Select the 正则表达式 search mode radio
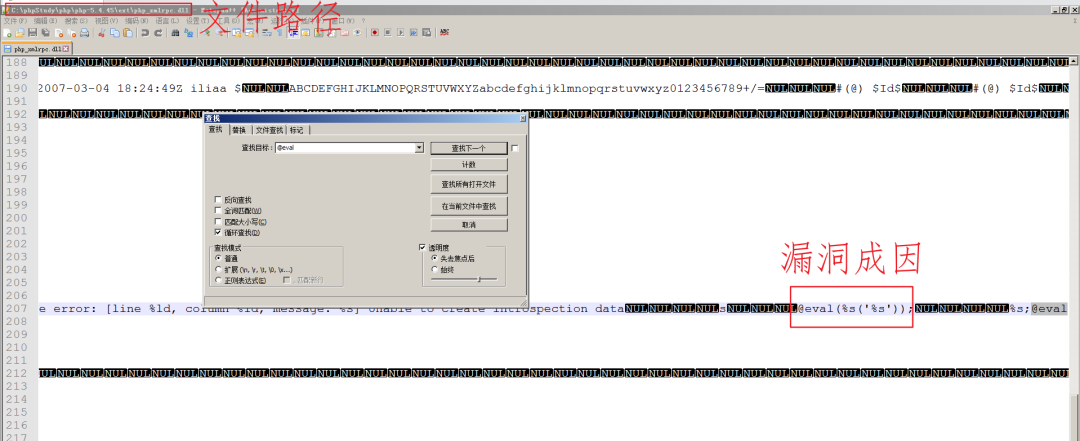This screenshot has height=441, width=1080. click(x=218, y=280)
